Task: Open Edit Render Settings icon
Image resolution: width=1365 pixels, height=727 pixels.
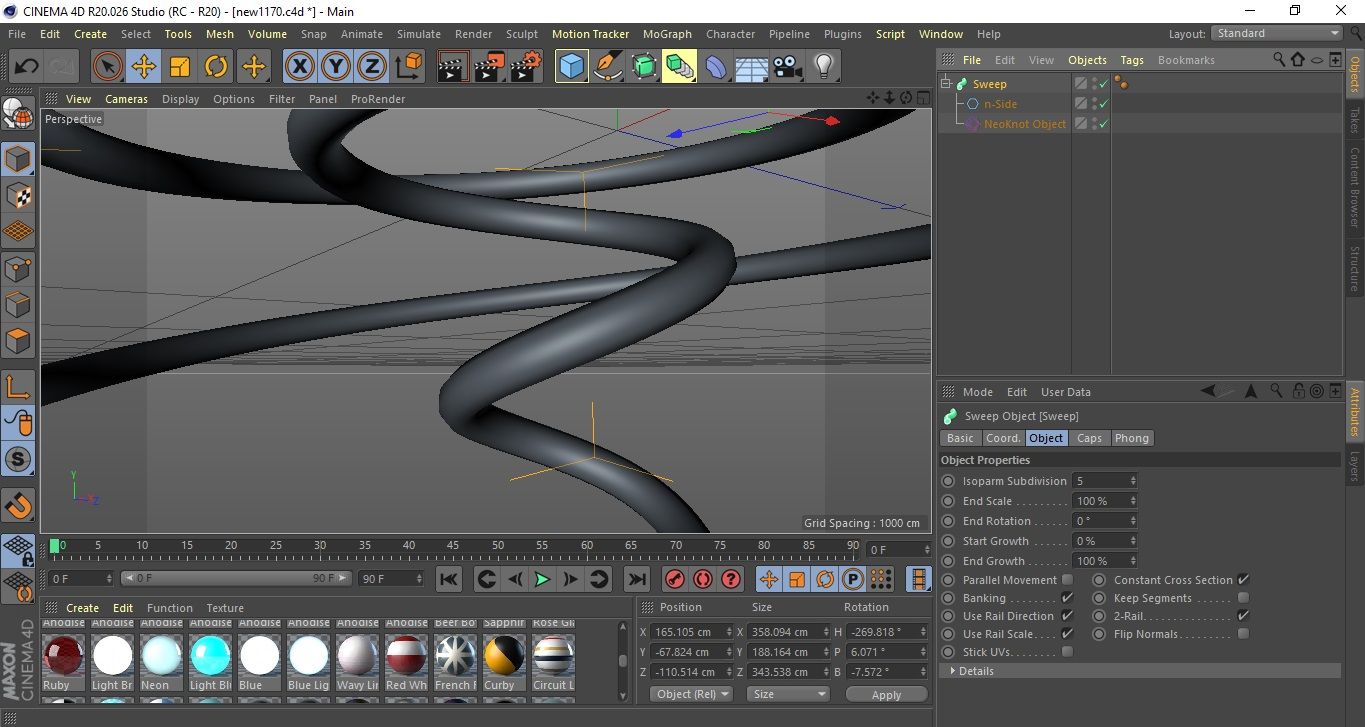Action: point(525,67)
